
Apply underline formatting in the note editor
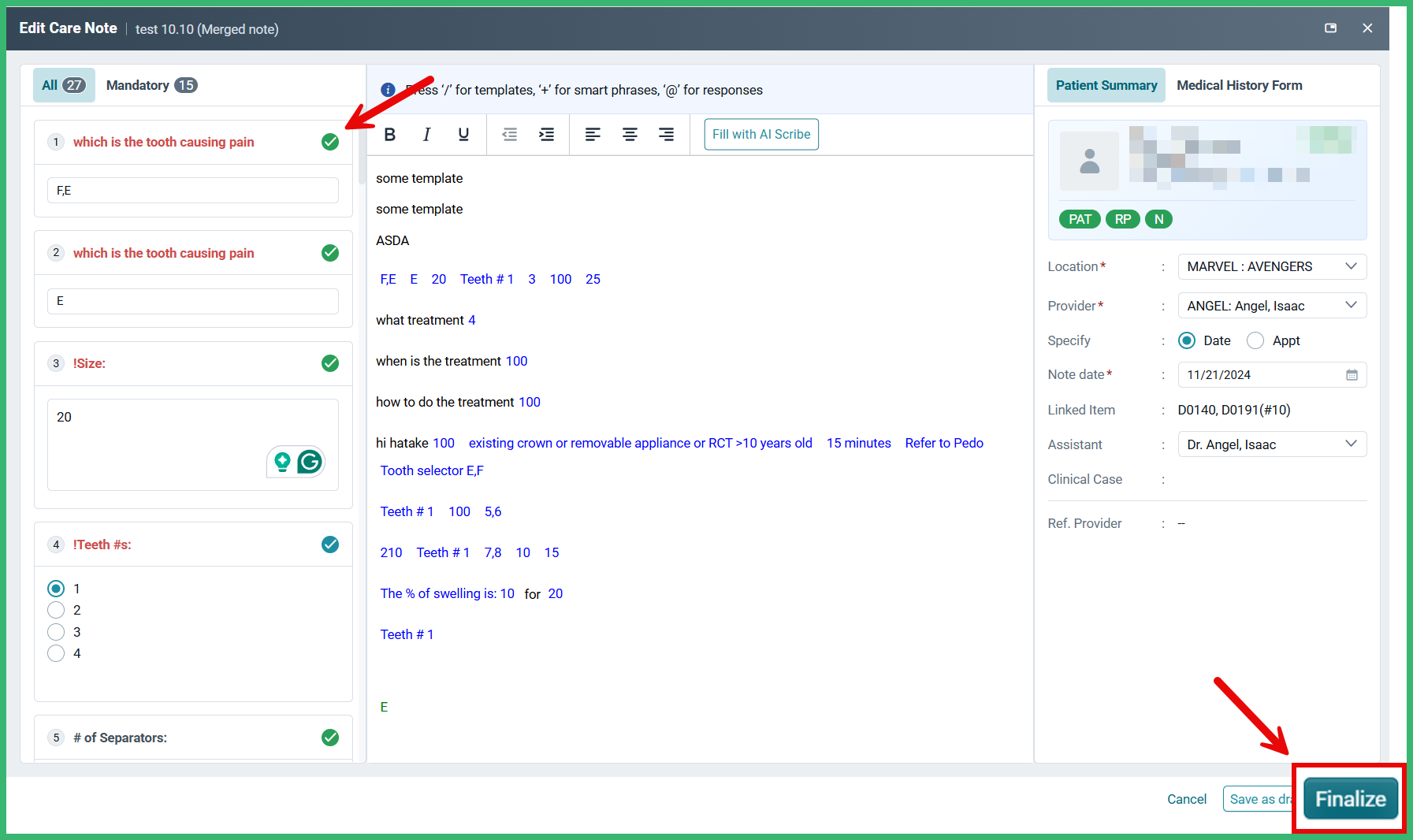coord(463,134)
